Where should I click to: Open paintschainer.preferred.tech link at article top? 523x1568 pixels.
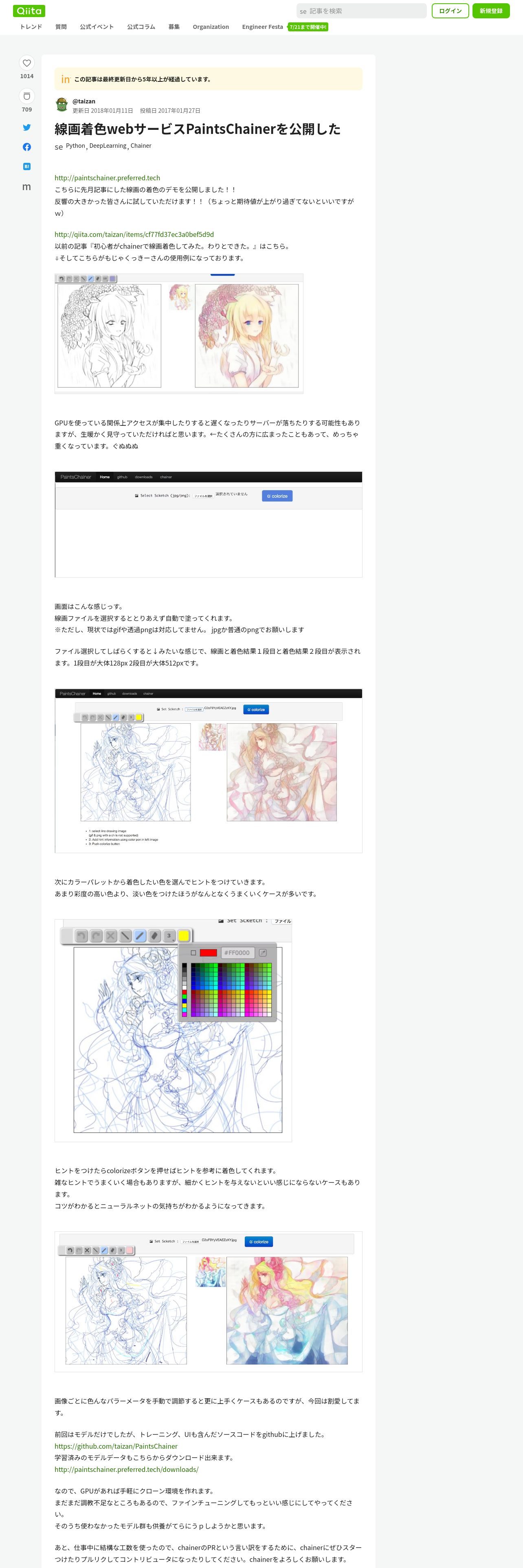107,178
